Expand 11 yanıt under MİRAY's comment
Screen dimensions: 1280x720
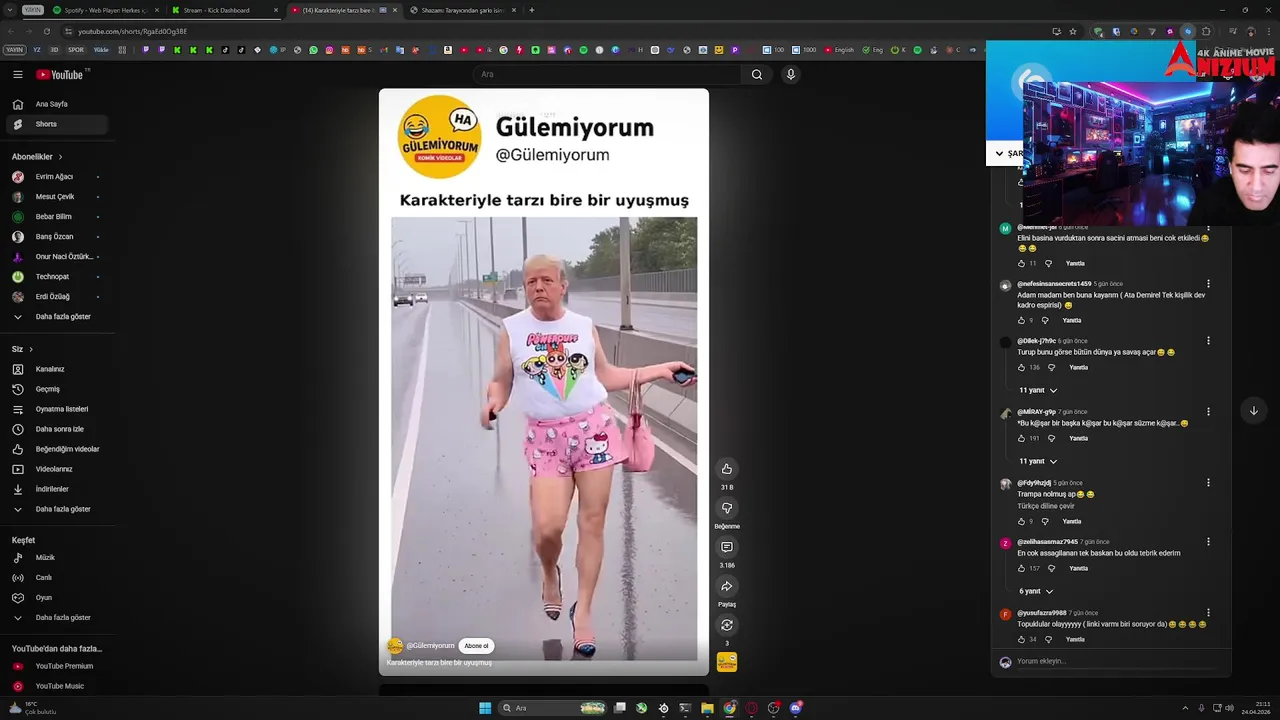click(1037, 461)
